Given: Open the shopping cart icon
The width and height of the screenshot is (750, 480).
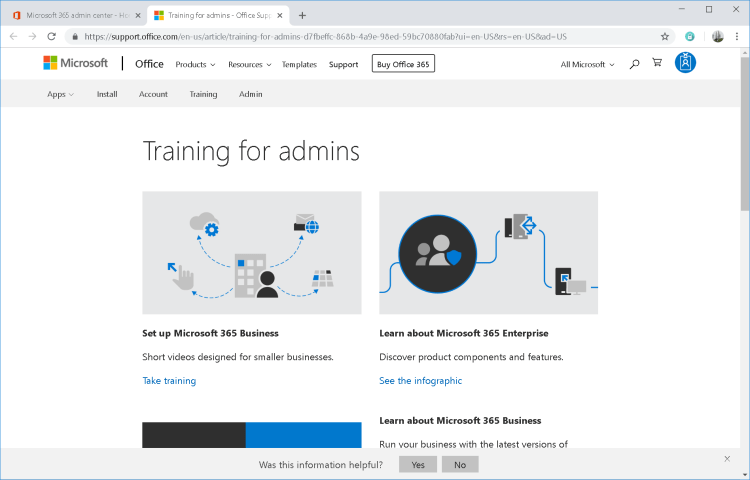Looking at the screenshot, I should pos(657,64).
